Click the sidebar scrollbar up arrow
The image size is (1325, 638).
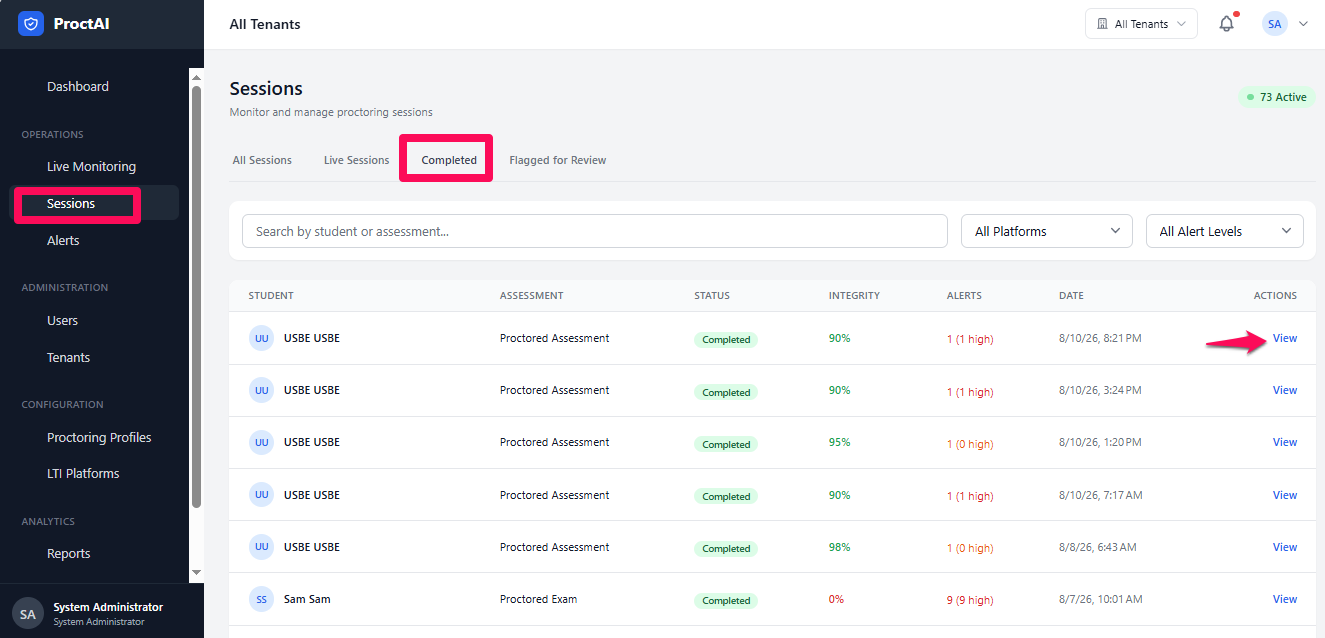point(197,77)
